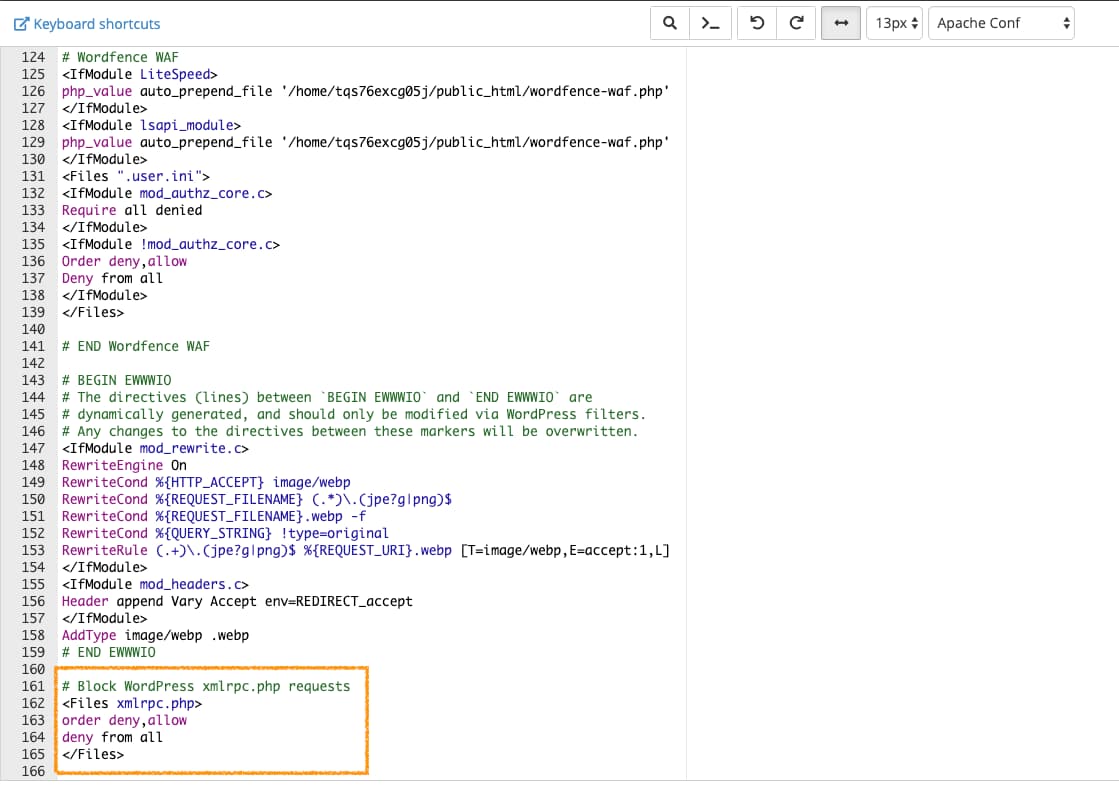This screenshot has height=787, width=1119.
Task: Click the '# Wordfence WAF' comment line
Action: [x=120, y=57]
